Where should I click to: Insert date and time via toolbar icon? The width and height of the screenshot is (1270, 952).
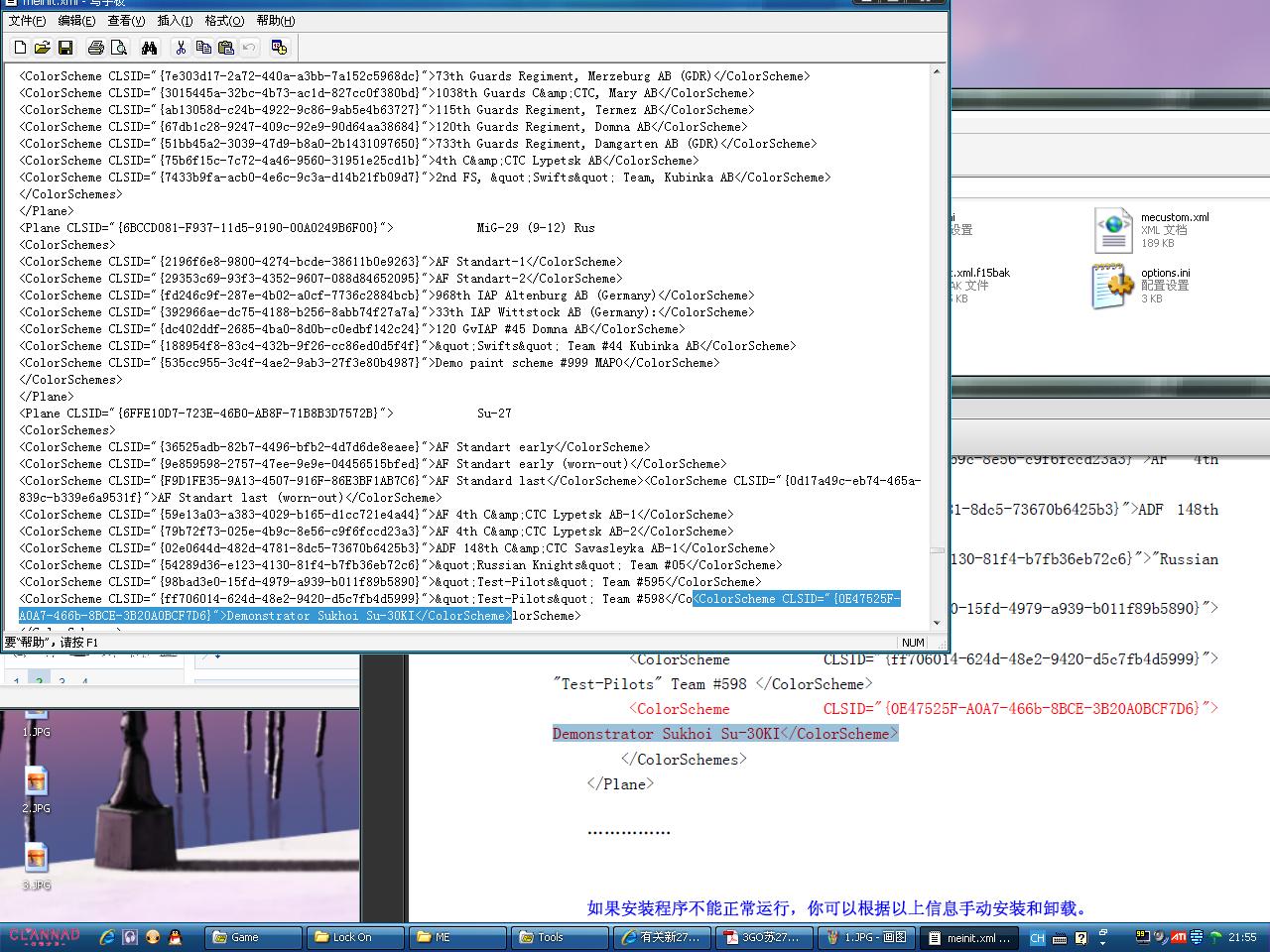[279, 48]
